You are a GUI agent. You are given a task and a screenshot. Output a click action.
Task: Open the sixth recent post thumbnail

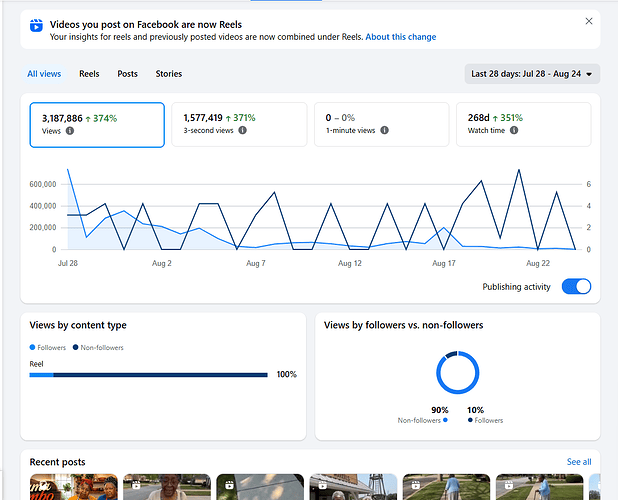tap(539, 487)
